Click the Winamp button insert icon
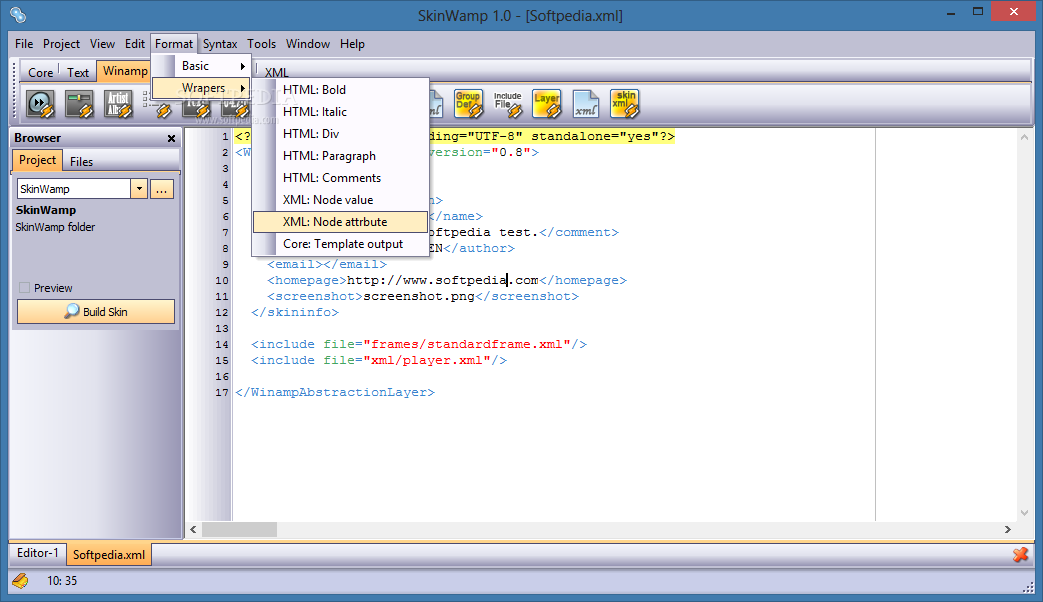Screen dimensions: 1043x602 pyautogui.click(x=40, y=104)
